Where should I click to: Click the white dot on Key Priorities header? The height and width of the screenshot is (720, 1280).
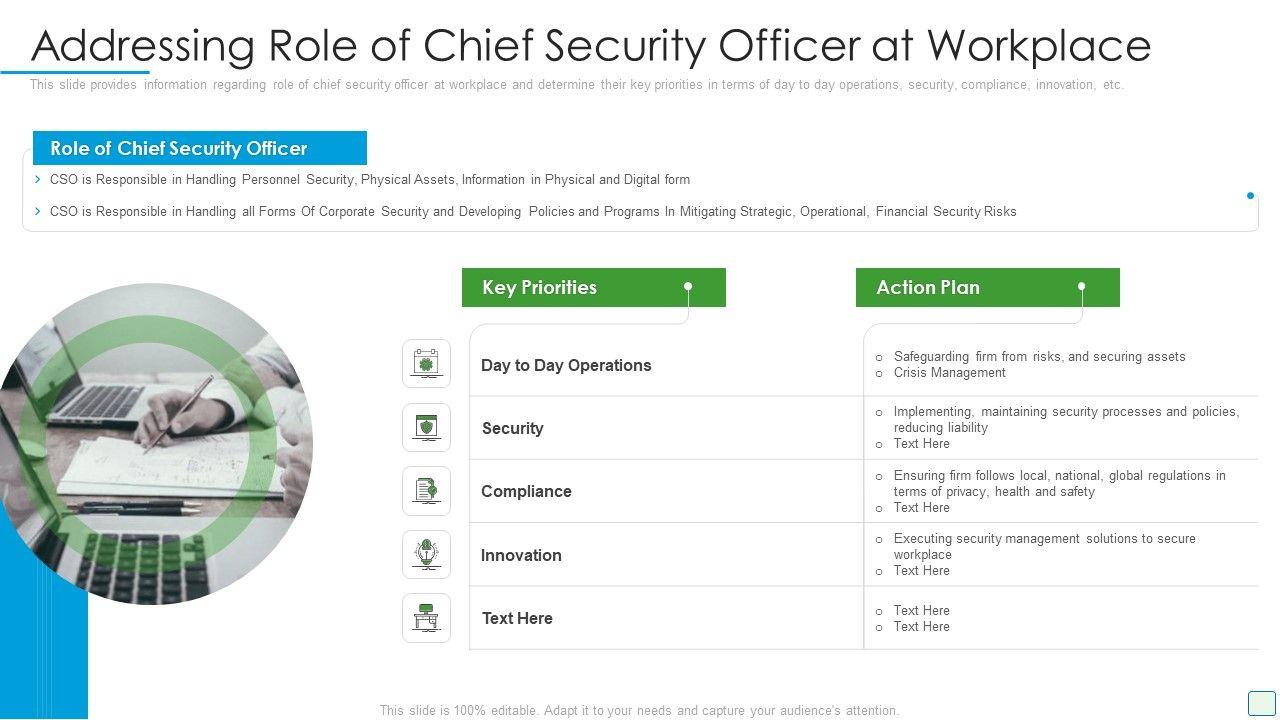[688, 287]
